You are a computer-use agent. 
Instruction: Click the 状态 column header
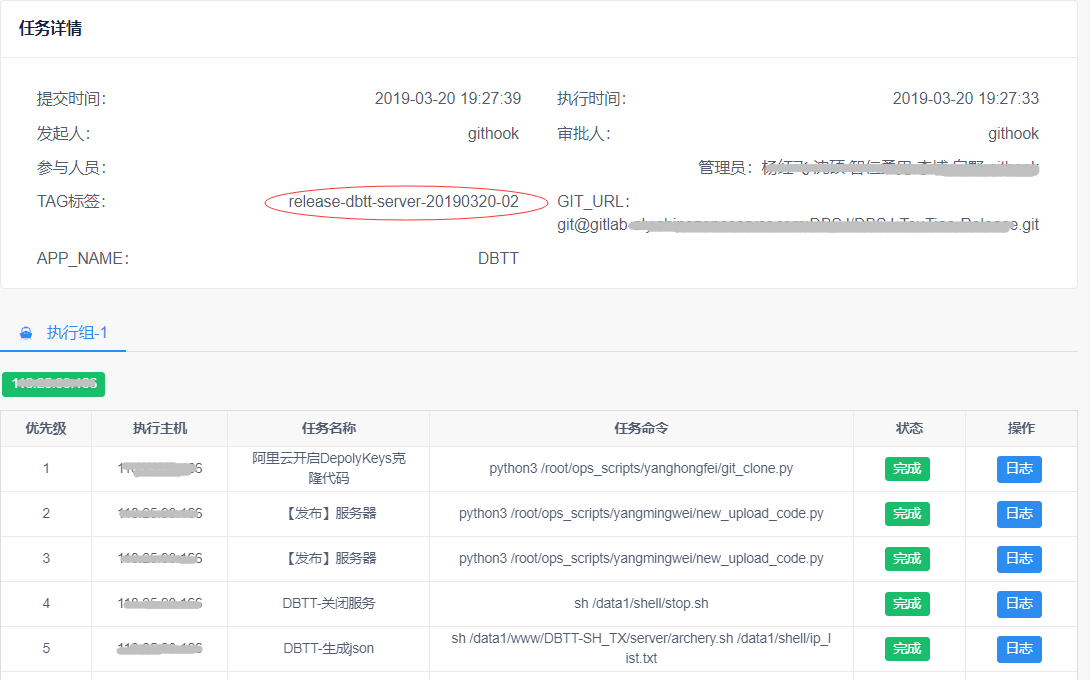tap(910, 428)
